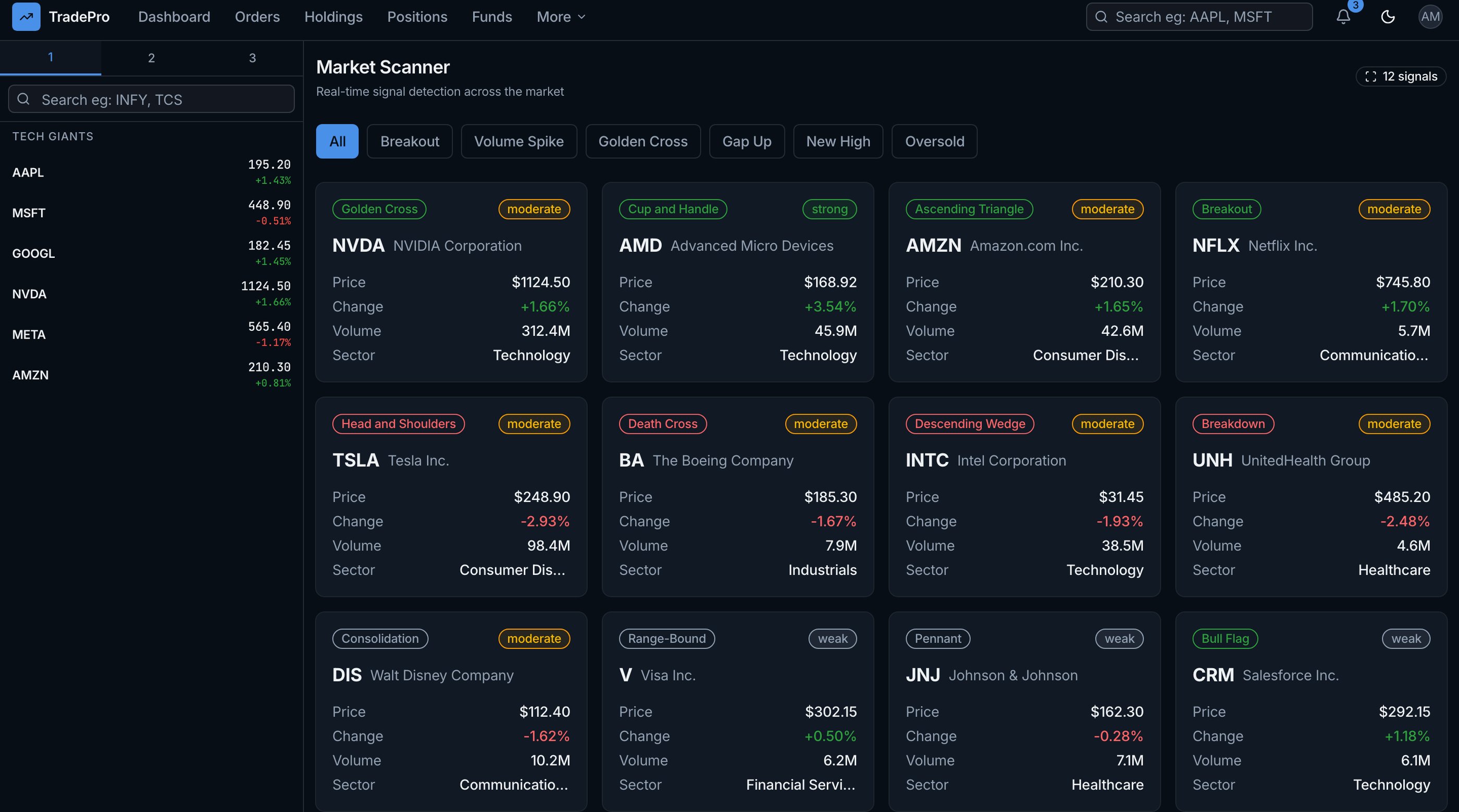Click the weak badge on CRM card
Screen dimensions: 1459x812
click(1406, 638)
